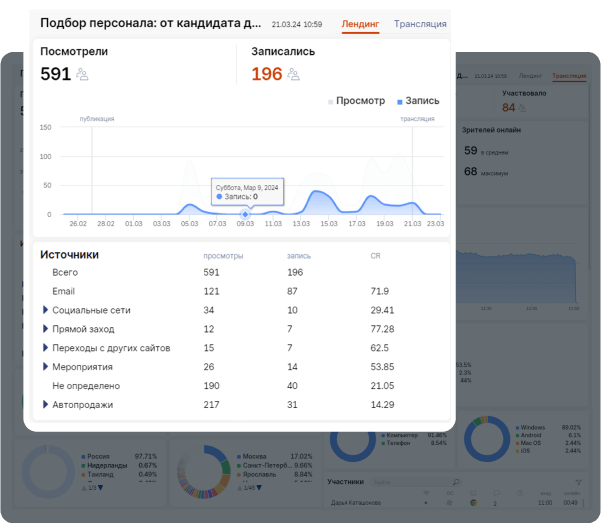The height and width of the screenshot is (523, 601).
Task: Toggle the Просмотр series in chart legend
Action: 355,101
